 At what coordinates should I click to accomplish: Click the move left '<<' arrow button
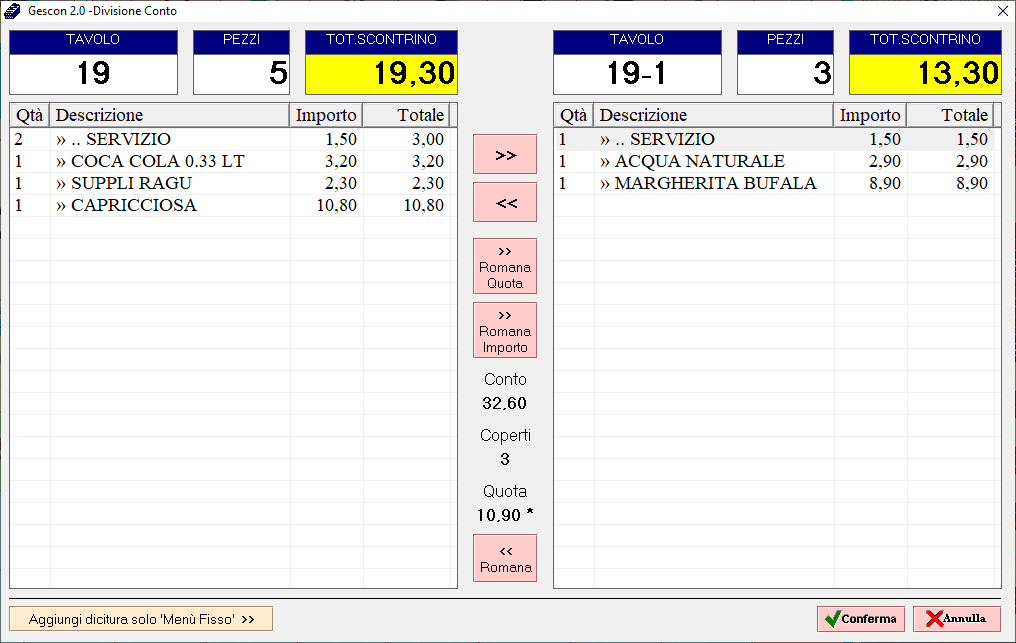coord(505,202)
